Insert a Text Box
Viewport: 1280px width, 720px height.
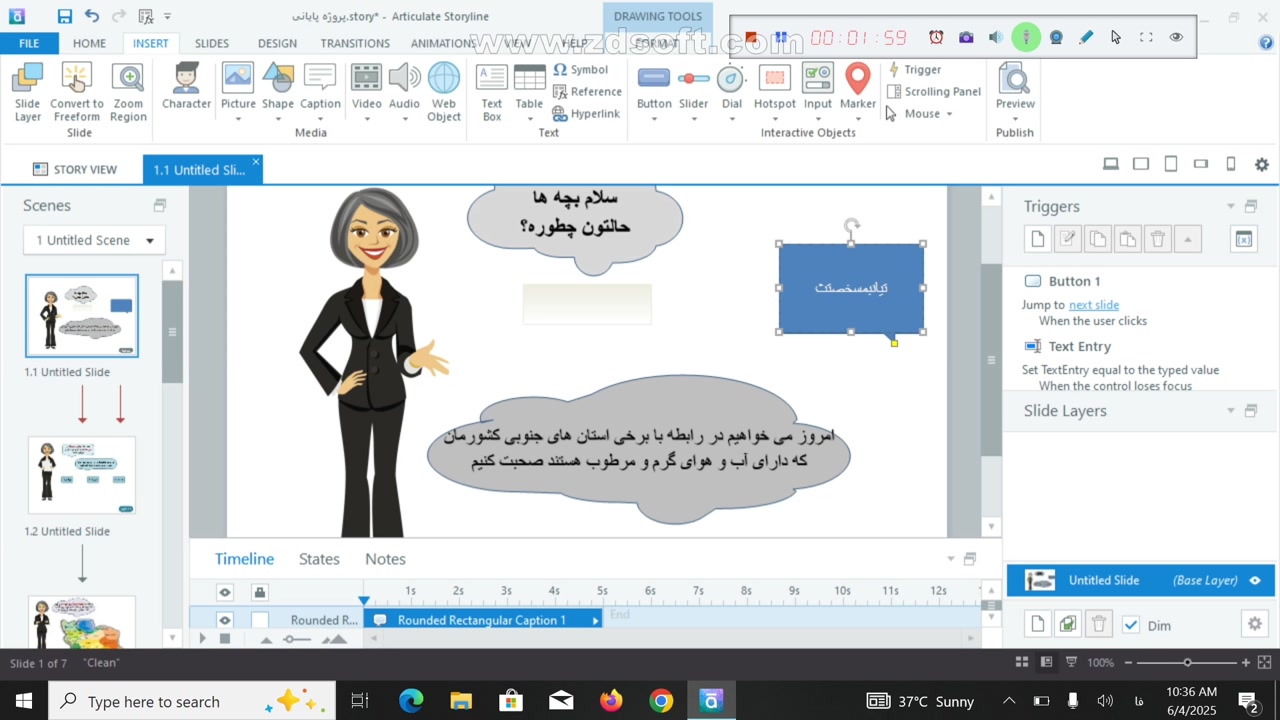(491, 91)
